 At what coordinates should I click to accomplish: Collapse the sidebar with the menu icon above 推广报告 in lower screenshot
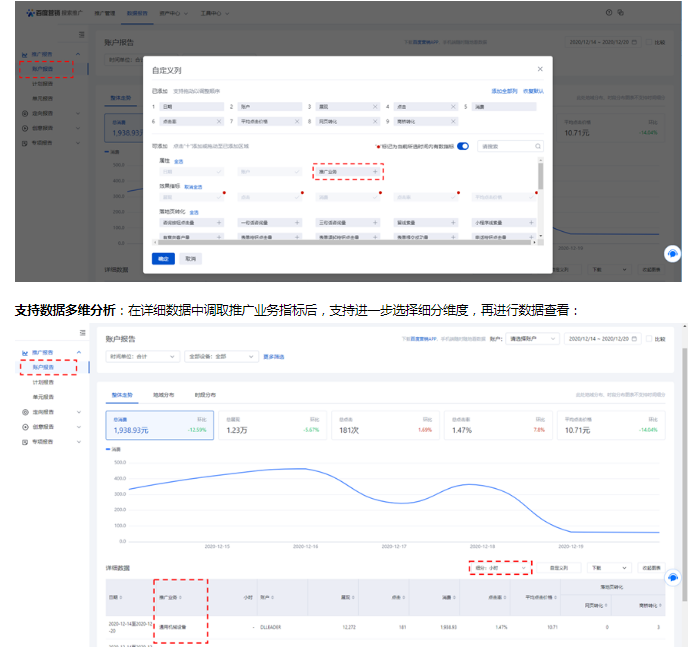(82, 332)
